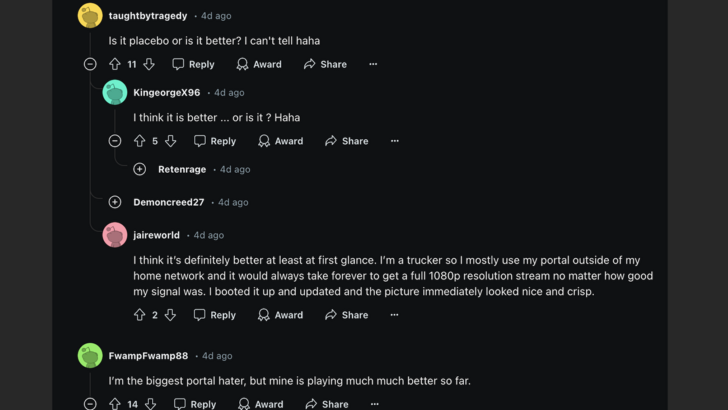
Task: Open more options menu on jaireworld's comment
Action: (394, 315)
